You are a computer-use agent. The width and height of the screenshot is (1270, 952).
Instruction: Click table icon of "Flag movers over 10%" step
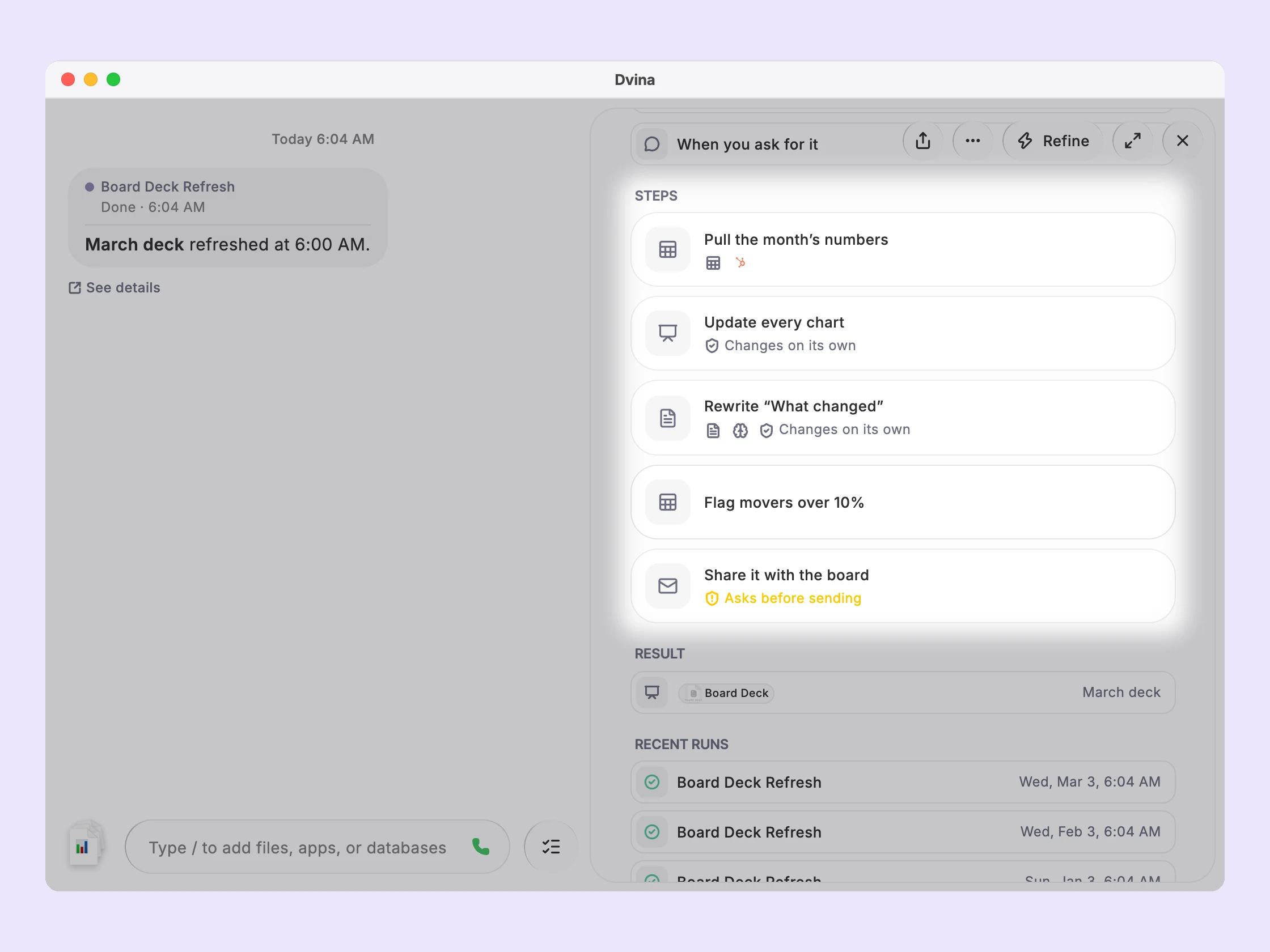click(x=667, y=502)
